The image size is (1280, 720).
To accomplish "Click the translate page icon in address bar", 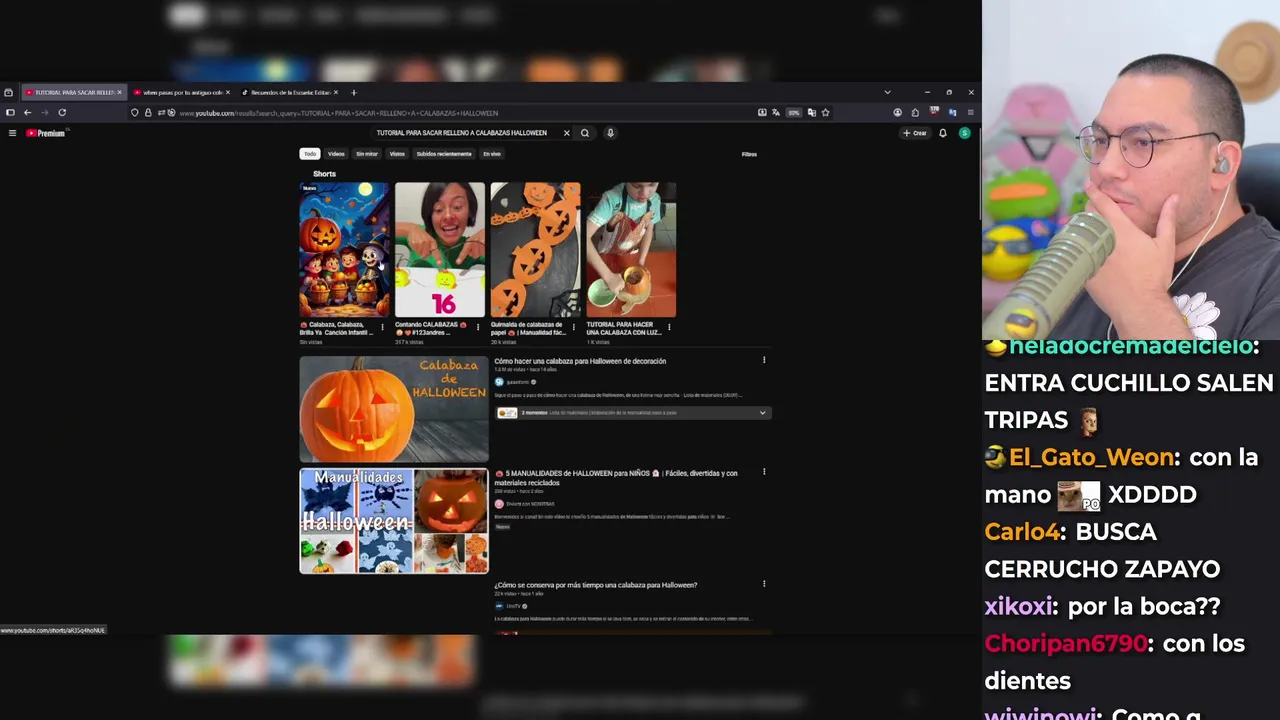I will click(776, 113).
